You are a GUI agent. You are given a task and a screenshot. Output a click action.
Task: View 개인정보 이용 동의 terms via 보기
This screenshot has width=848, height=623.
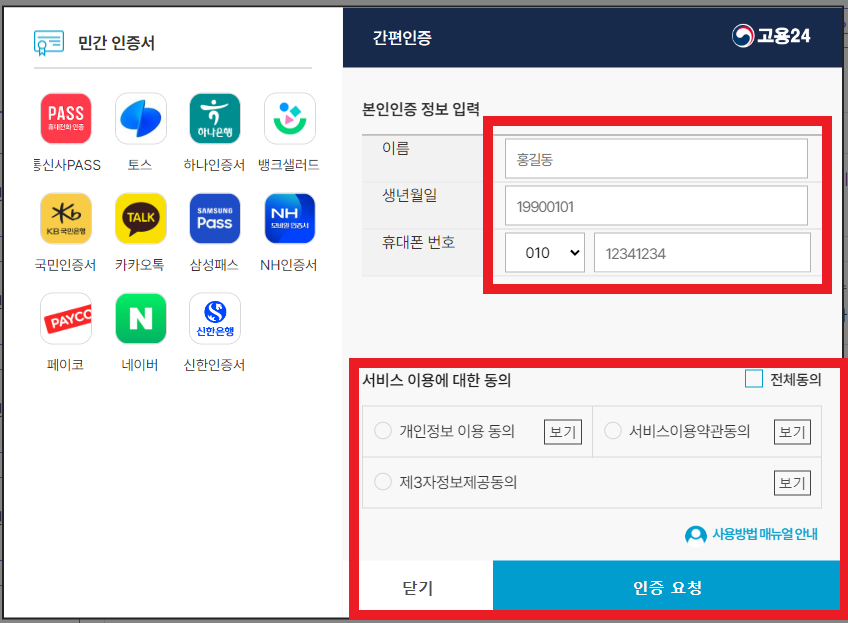click(563, 432)
